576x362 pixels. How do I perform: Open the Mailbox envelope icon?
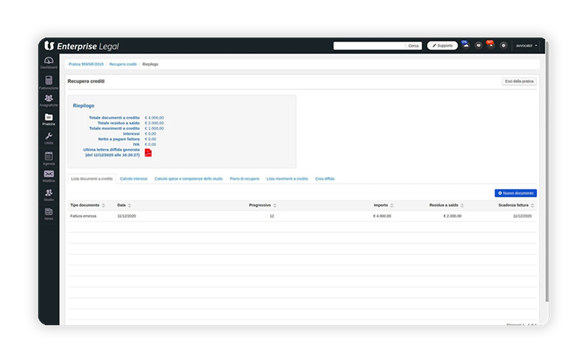(48, 176)
